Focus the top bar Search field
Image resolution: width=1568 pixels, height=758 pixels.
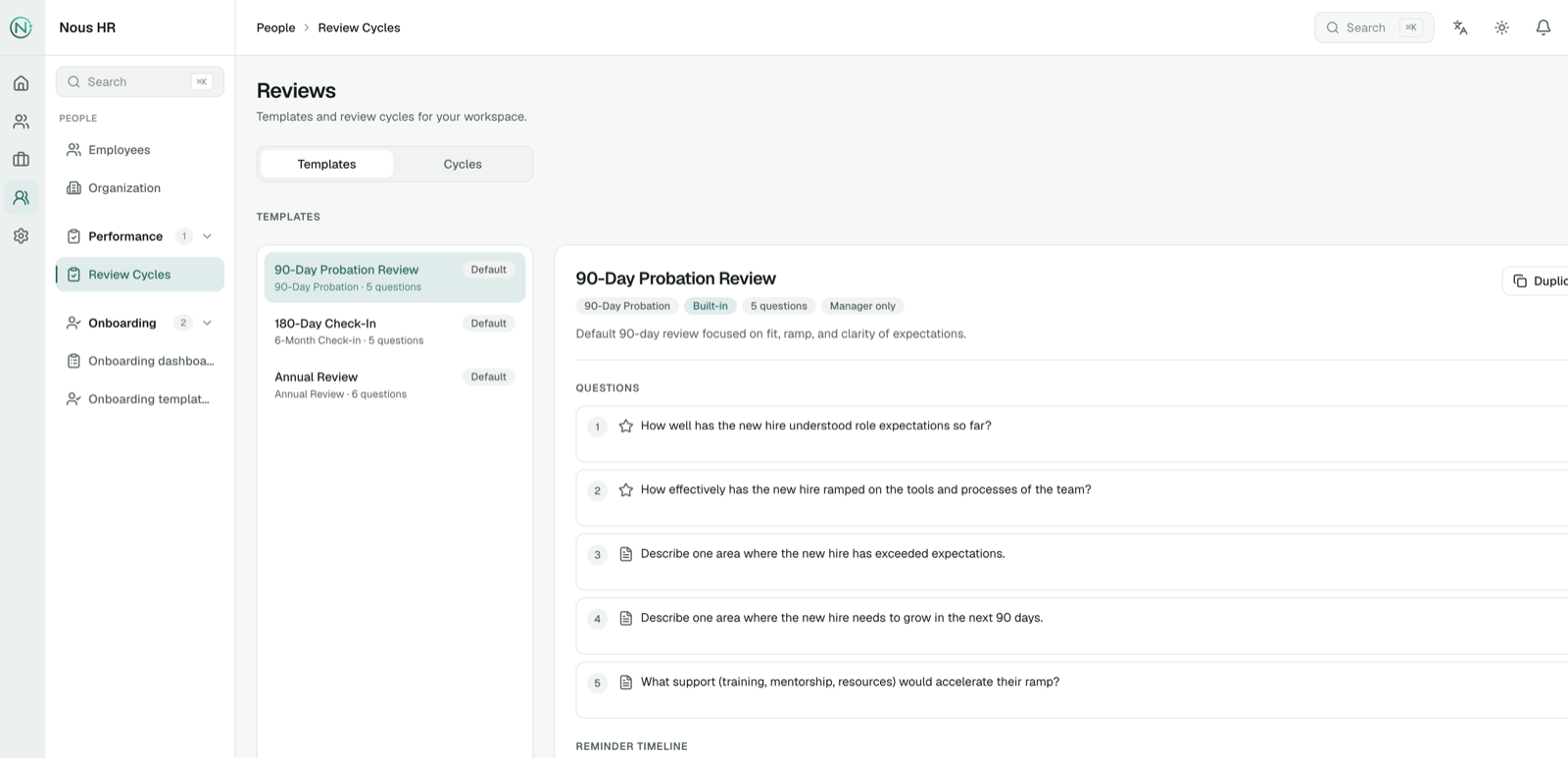click(1374, 27)
